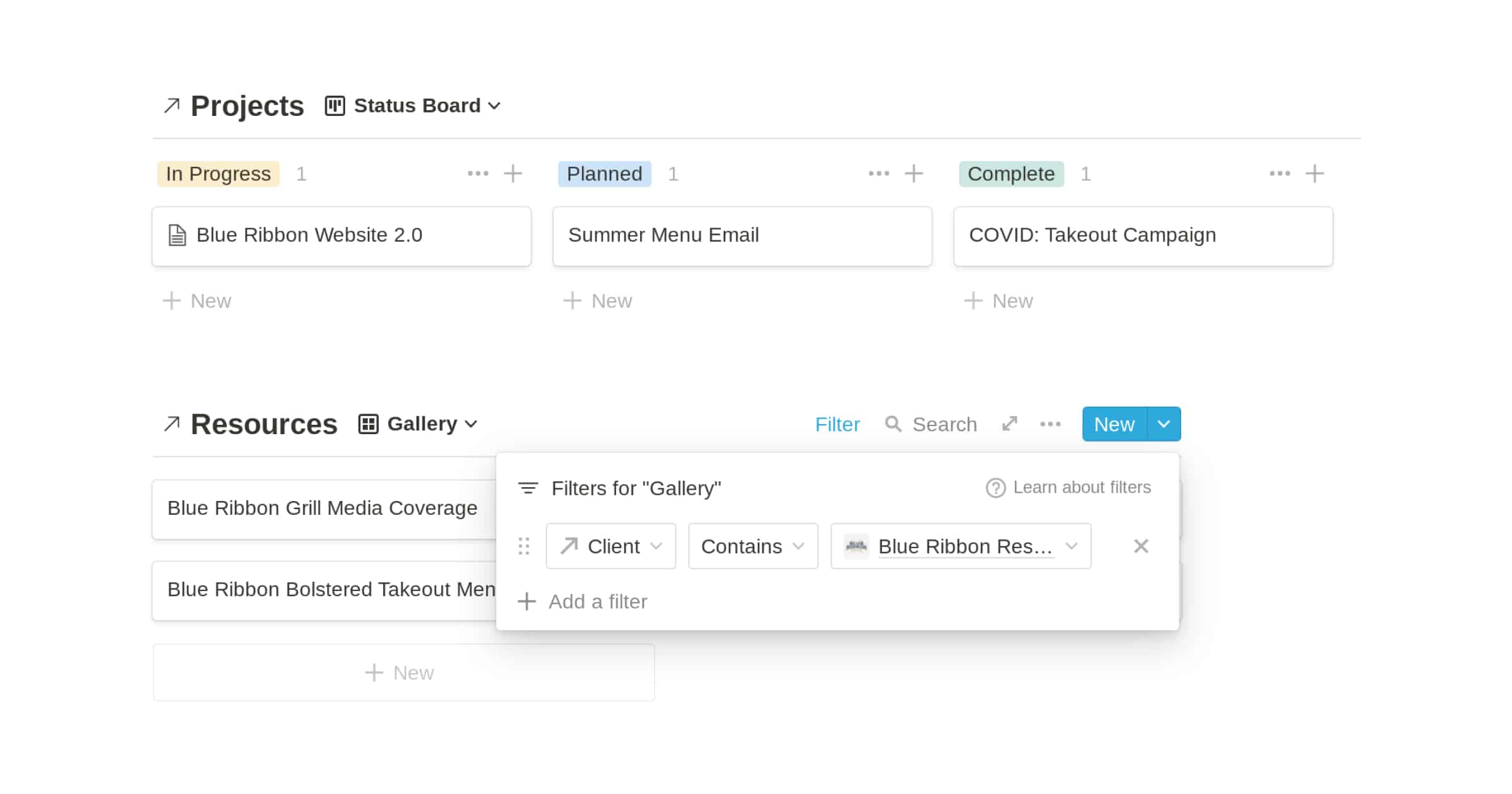Open options for the In Progress column
The image size is (1512, 794).
click(x=479, y=173)
